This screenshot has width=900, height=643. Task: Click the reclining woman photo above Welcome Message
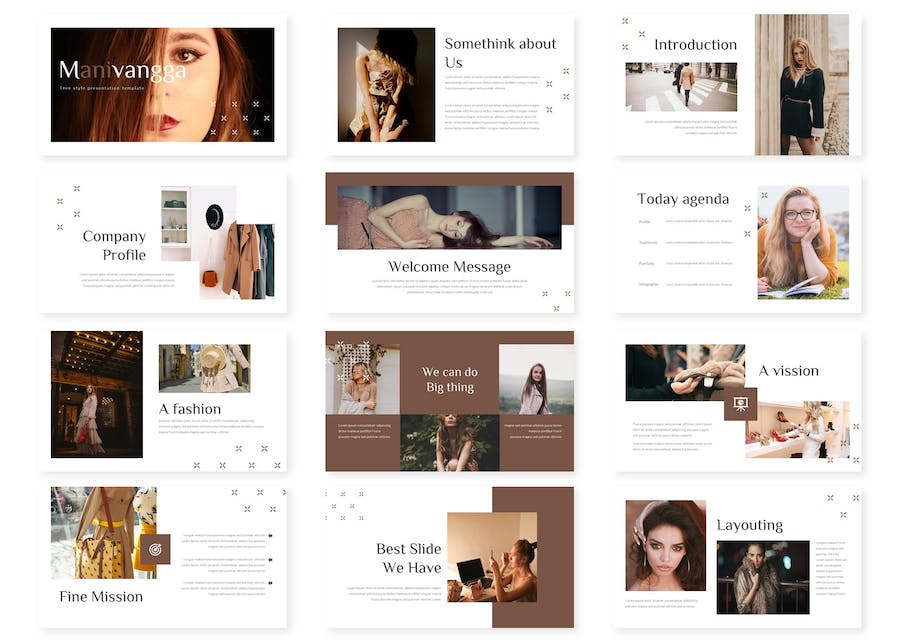449,218
